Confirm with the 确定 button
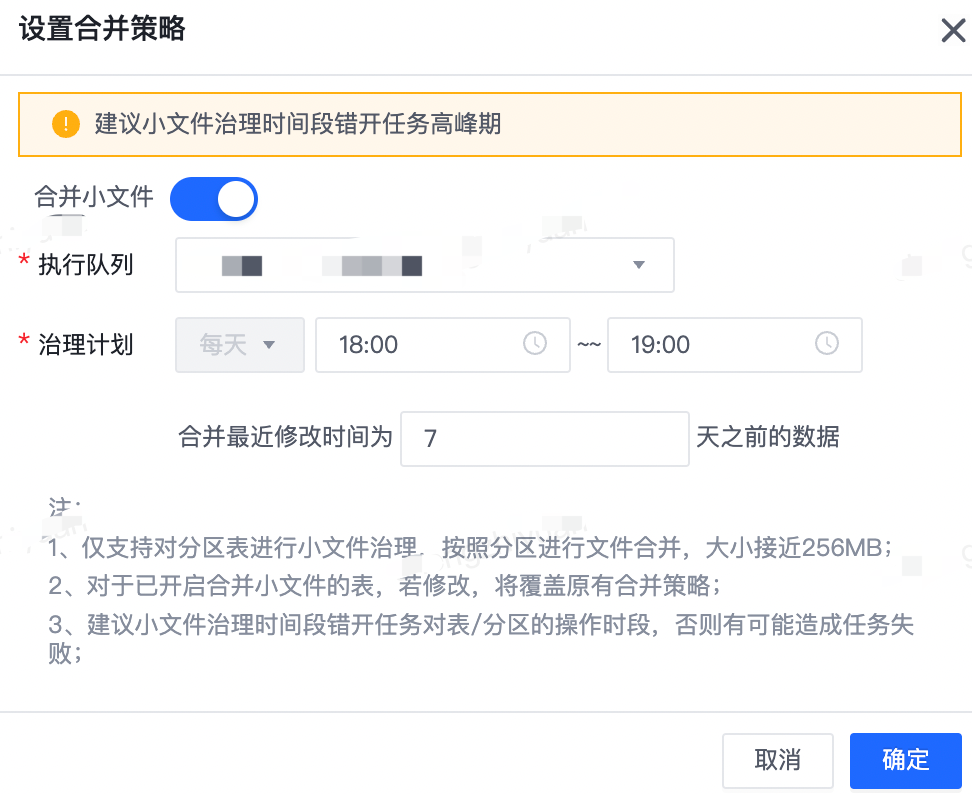972x794 pixels. pos(905,760)
